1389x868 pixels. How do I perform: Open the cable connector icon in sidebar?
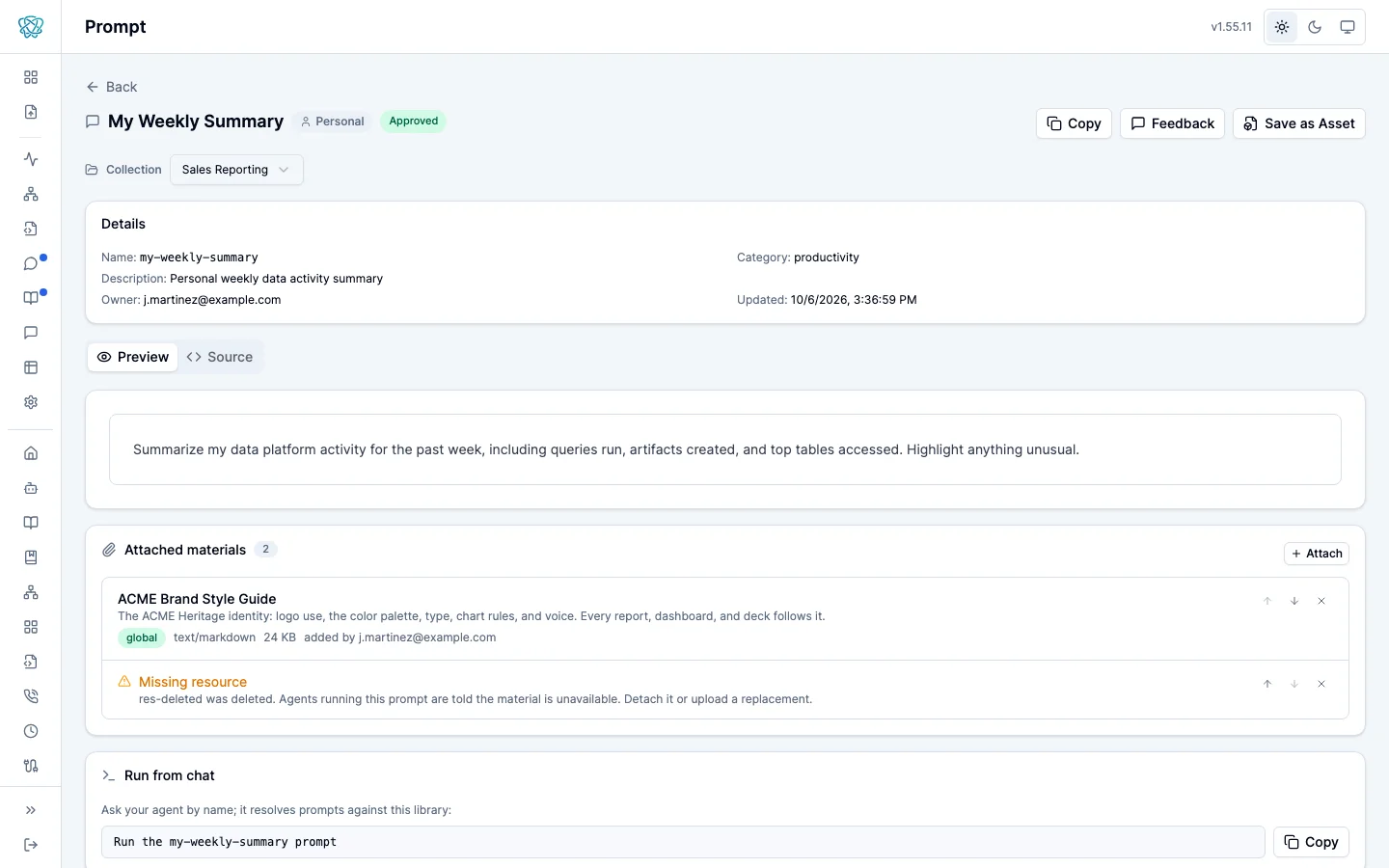tap(31, 766)
